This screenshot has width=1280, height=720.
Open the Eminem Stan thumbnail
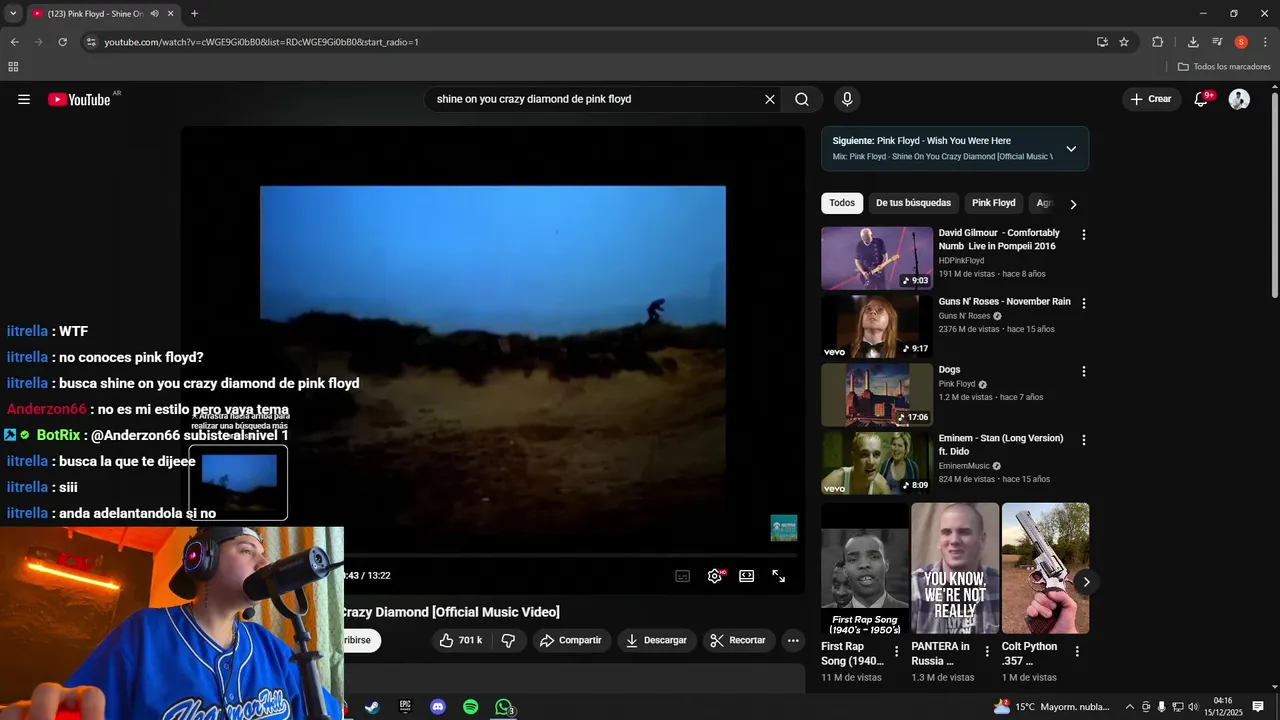pyautogui.click(x=877, y=463)
